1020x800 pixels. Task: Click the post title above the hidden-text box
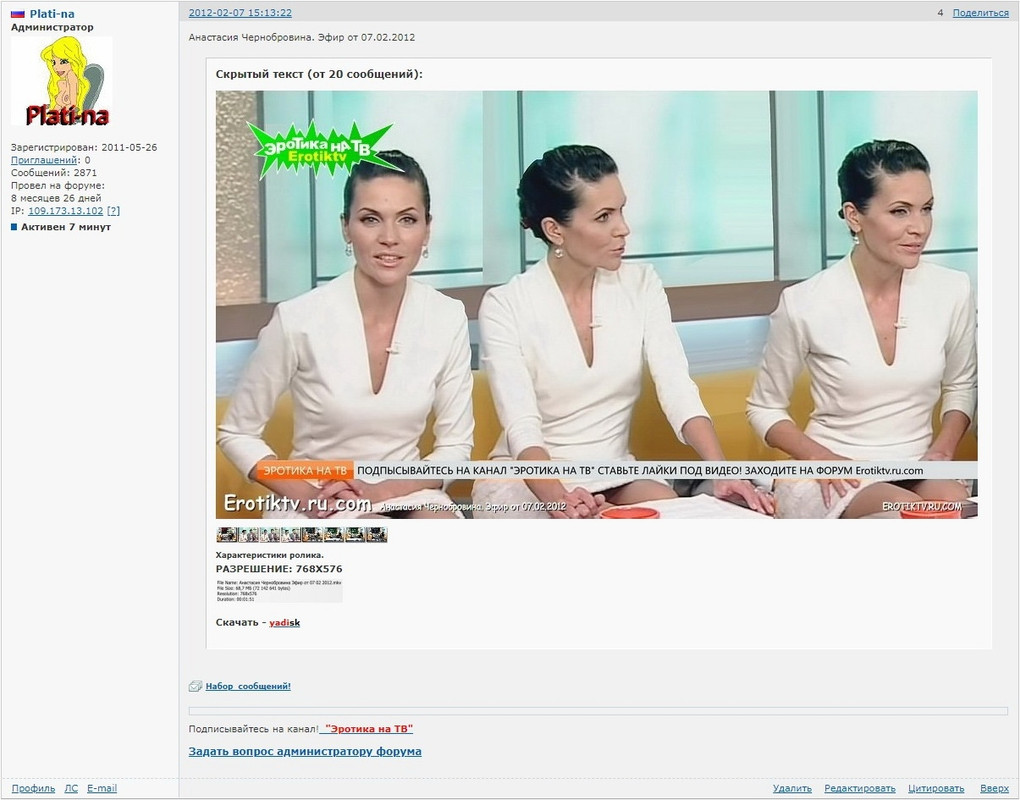[302, 38]
